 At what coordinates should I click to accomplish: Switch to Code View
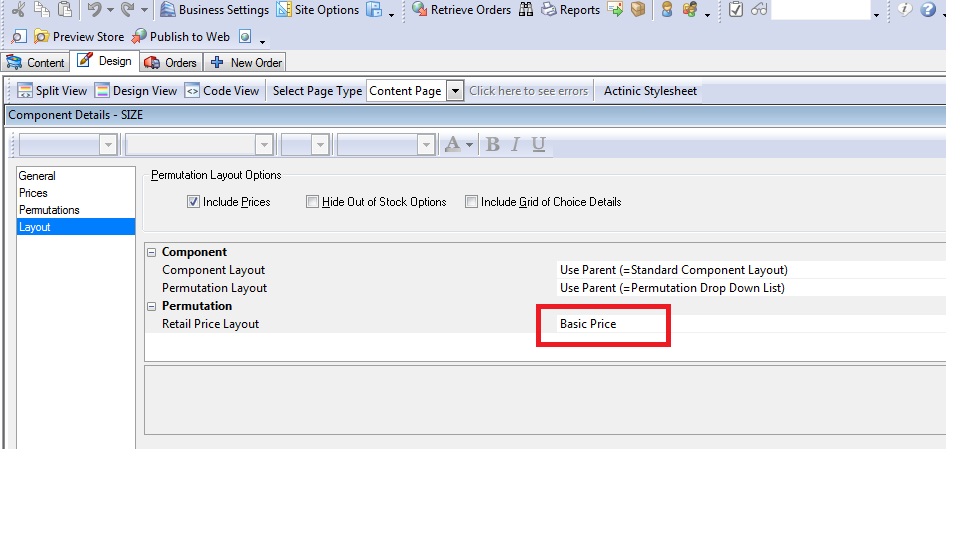pos(222,91)
